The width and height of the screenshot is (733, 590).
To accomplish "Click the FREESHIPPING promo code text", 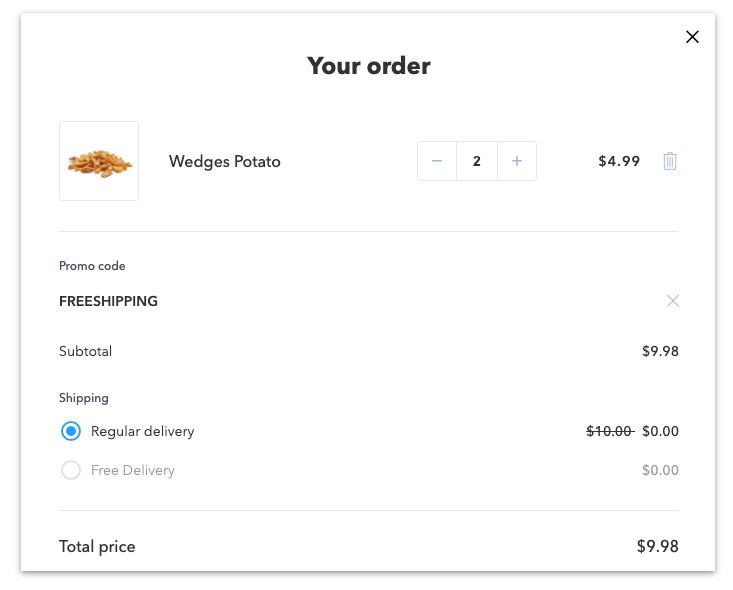I will [x=108, y=301].
